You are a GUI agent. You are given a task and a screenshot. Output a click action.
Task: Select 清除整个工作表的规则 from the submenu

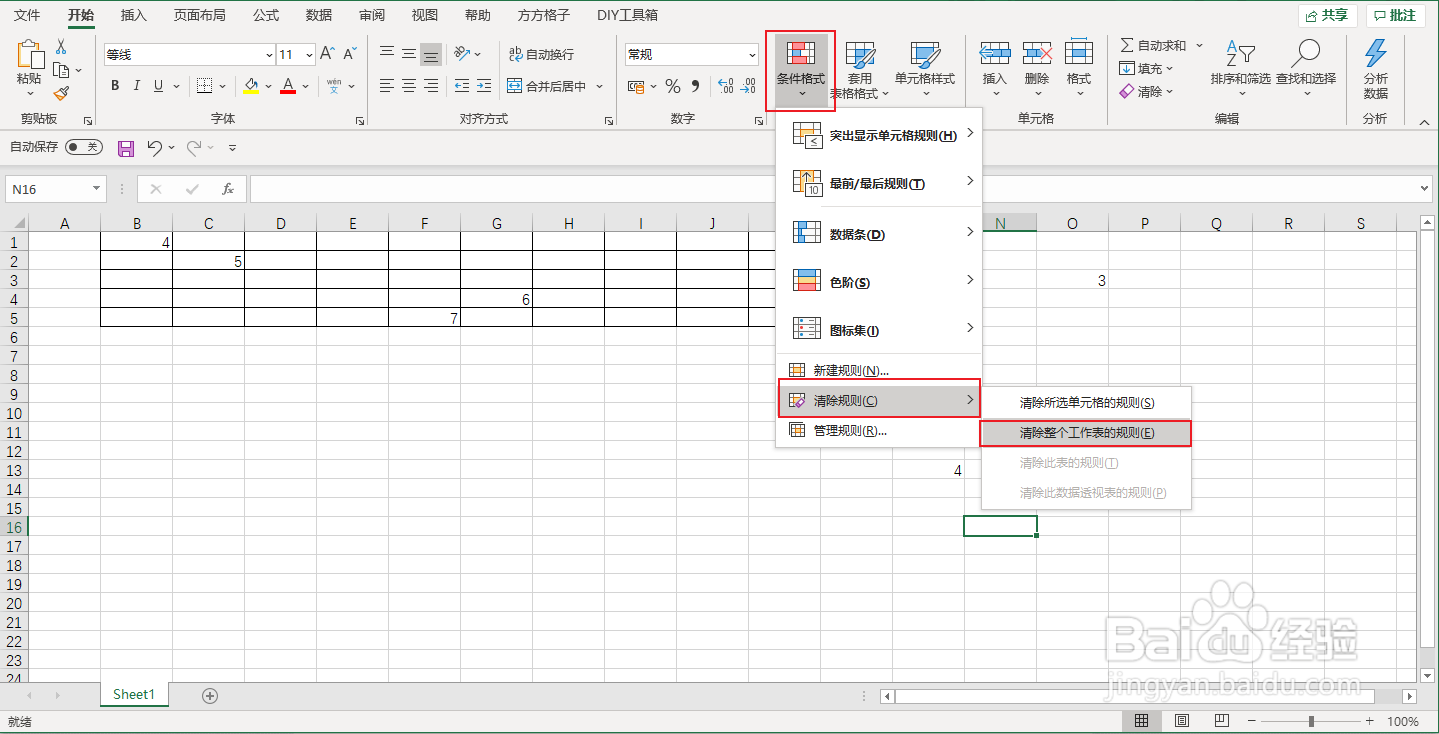point(1085,433)
